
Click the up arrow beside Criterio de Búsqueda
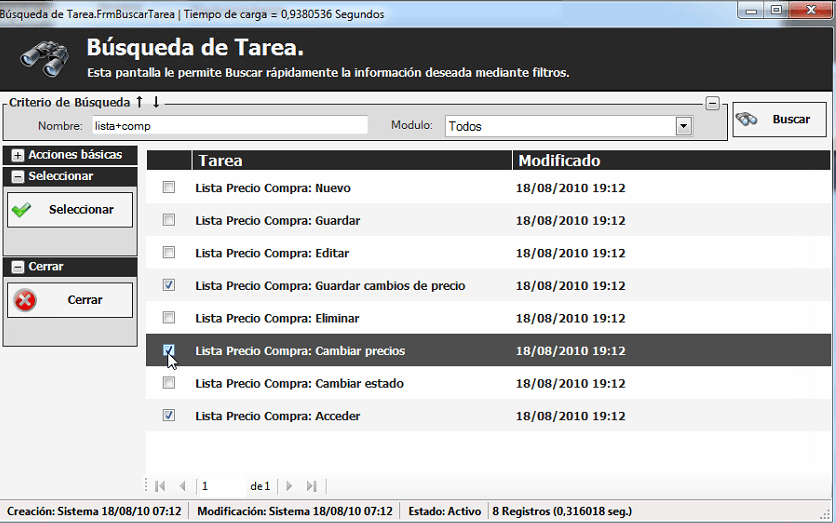(x=140, y=102)
